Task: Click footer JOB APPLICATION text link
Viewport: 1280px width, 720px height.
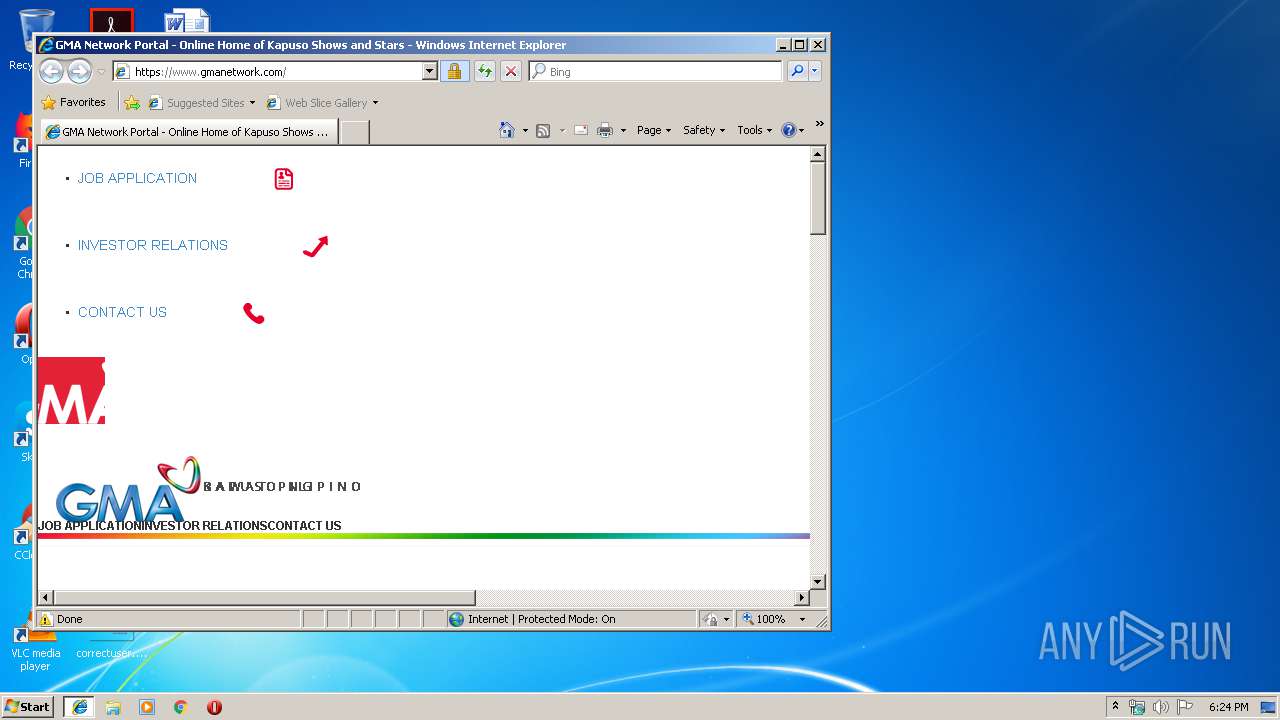Action: point(89,526)
